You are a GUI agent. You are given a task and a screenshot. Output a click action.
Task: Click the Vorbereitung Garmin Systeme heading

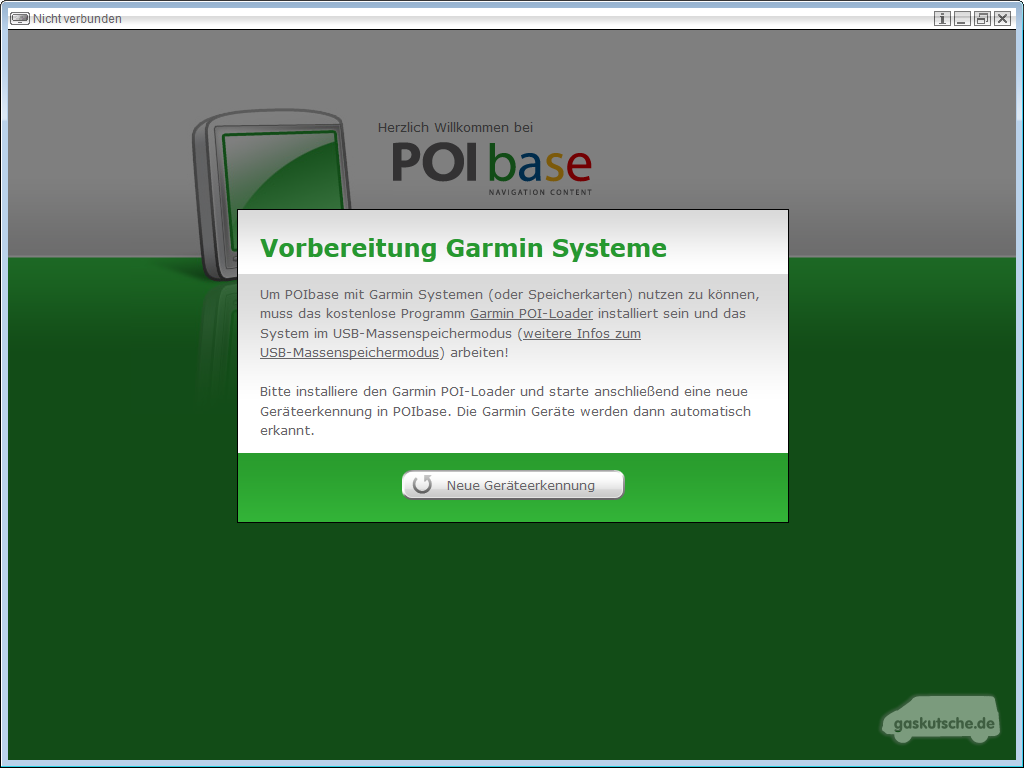click(x=463, y=248)
